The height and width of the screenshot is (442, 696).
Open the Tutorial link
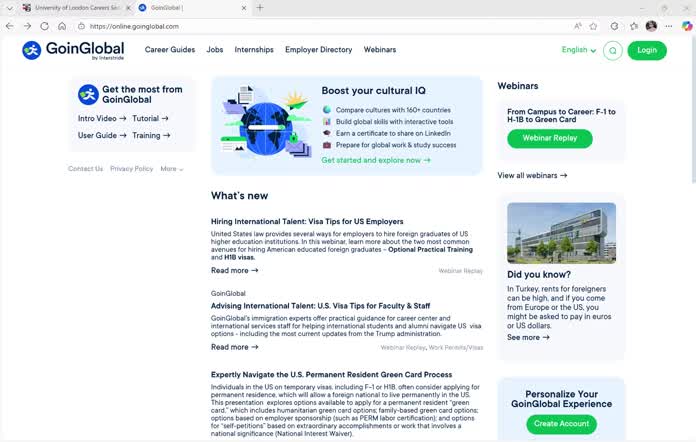(150, 118)
